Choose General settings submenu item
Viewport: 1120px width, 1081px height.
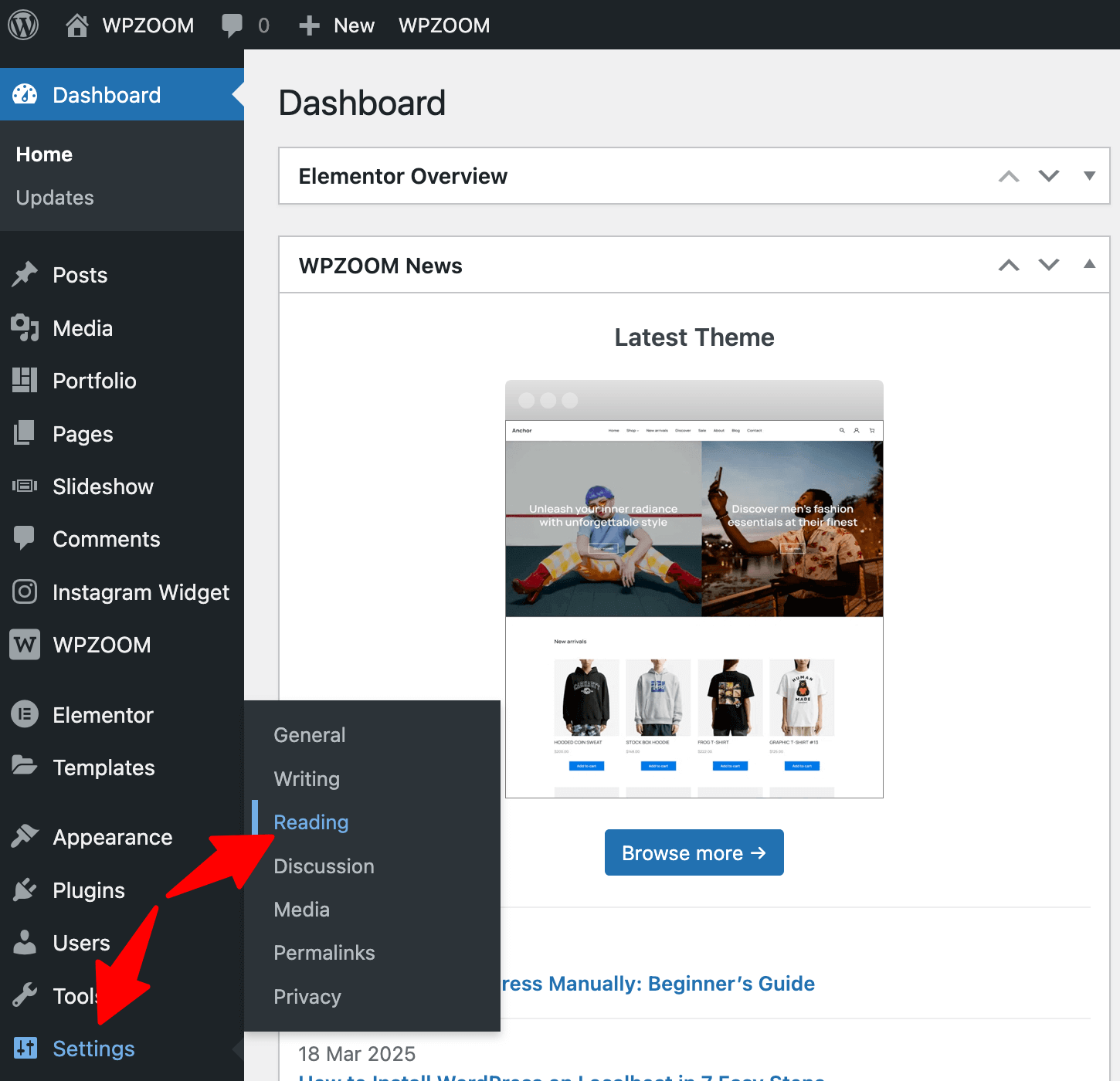[x=310, y=735]
